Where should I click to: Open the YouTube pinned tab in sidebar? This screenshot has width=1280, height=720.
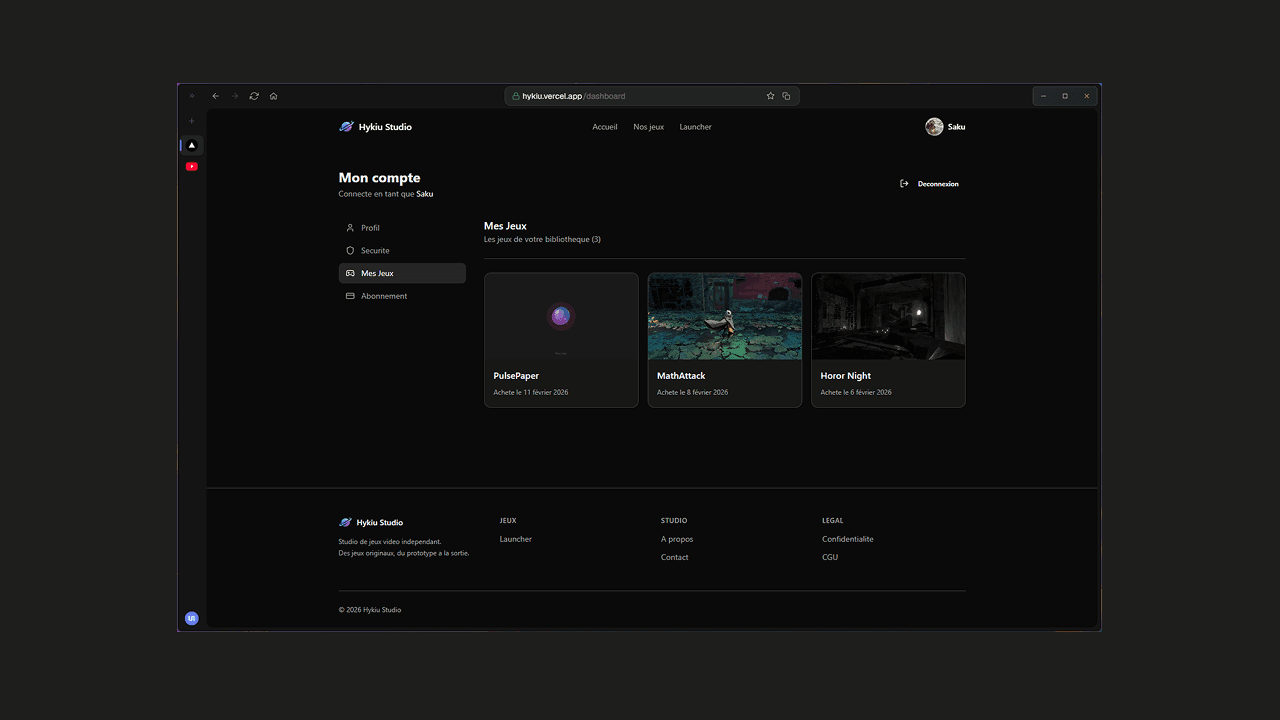192,167
